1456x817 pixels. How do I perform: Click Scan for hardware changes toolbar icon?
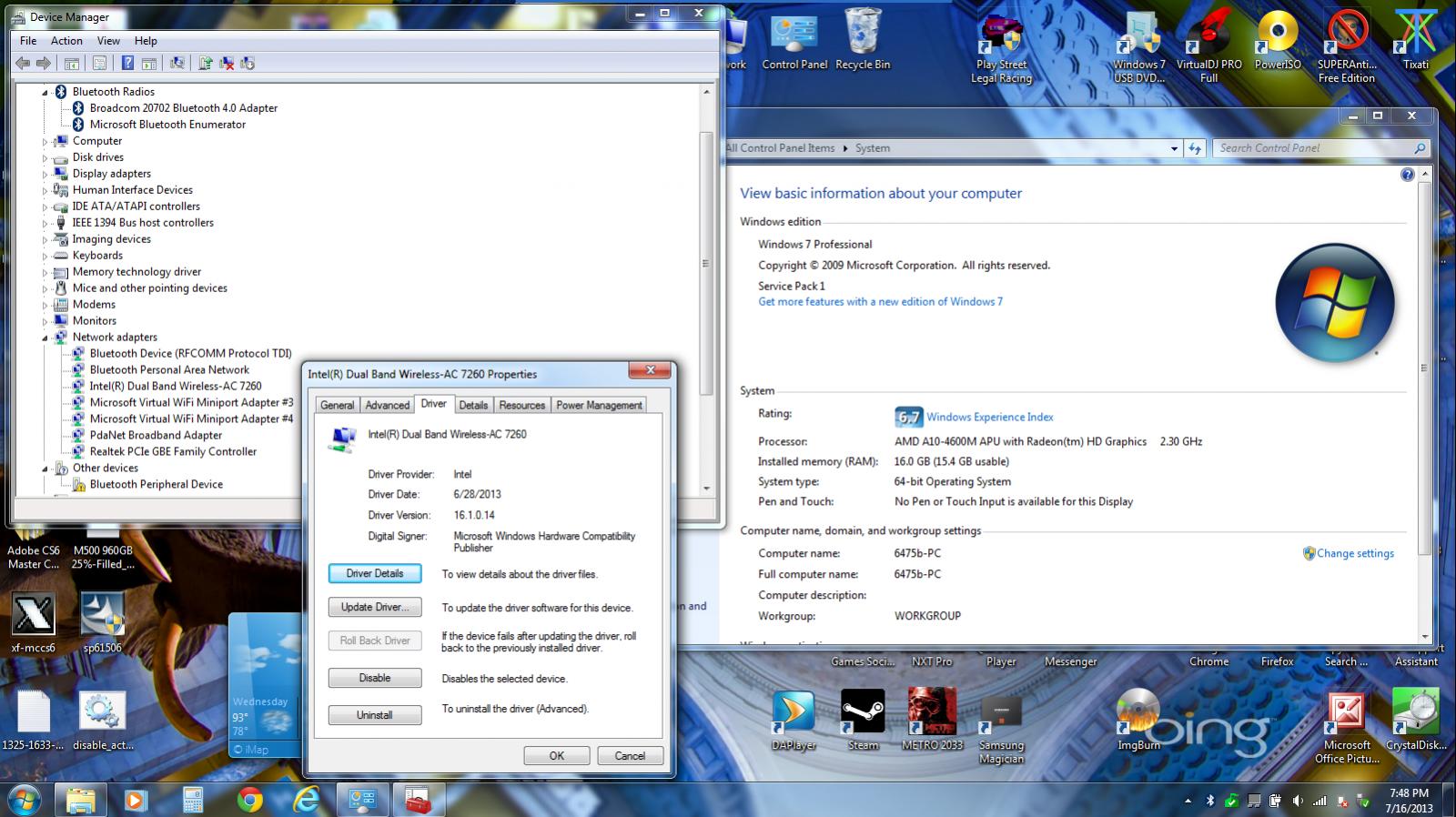click(177, 63)
